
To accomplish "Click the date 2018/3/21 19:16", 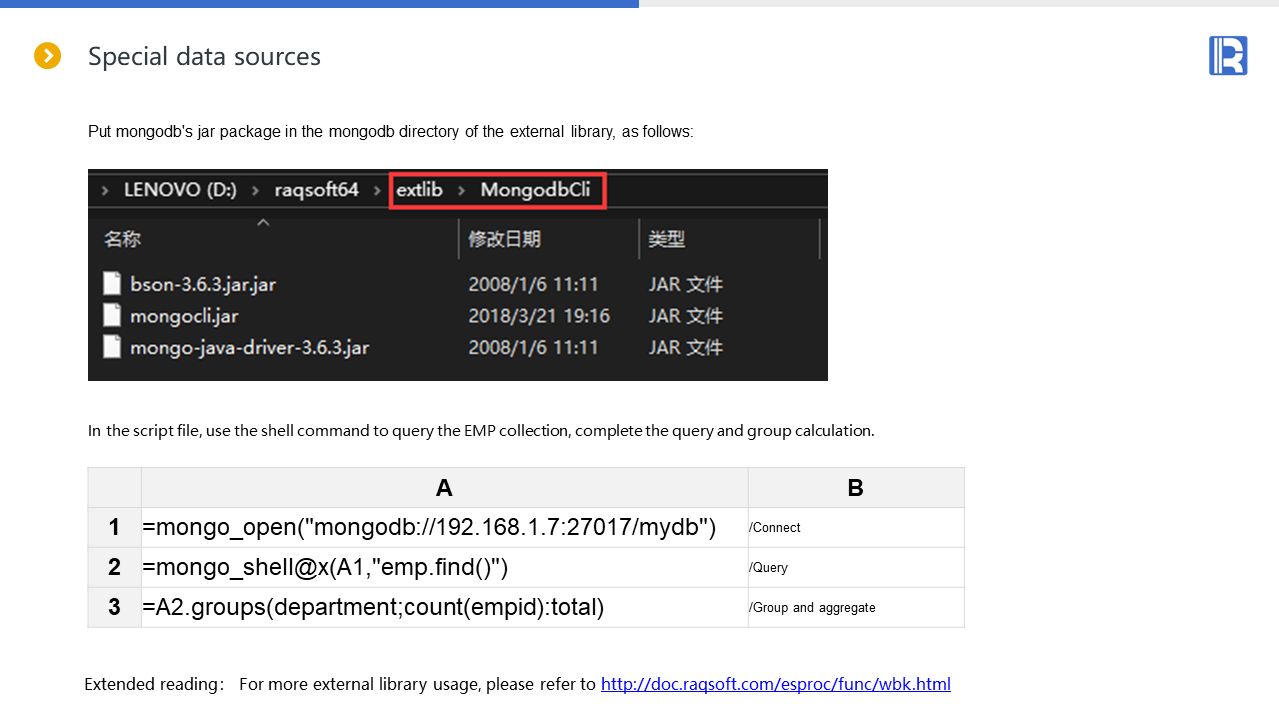I will (539, 316).
